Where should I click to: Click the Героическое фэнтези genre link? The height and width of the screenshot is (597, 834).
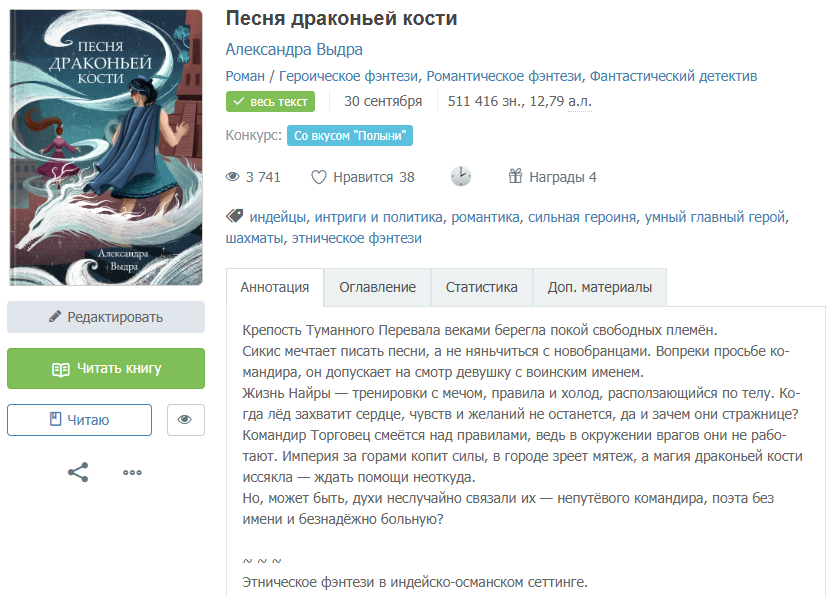pyautogui.click(x=348, y=76)
